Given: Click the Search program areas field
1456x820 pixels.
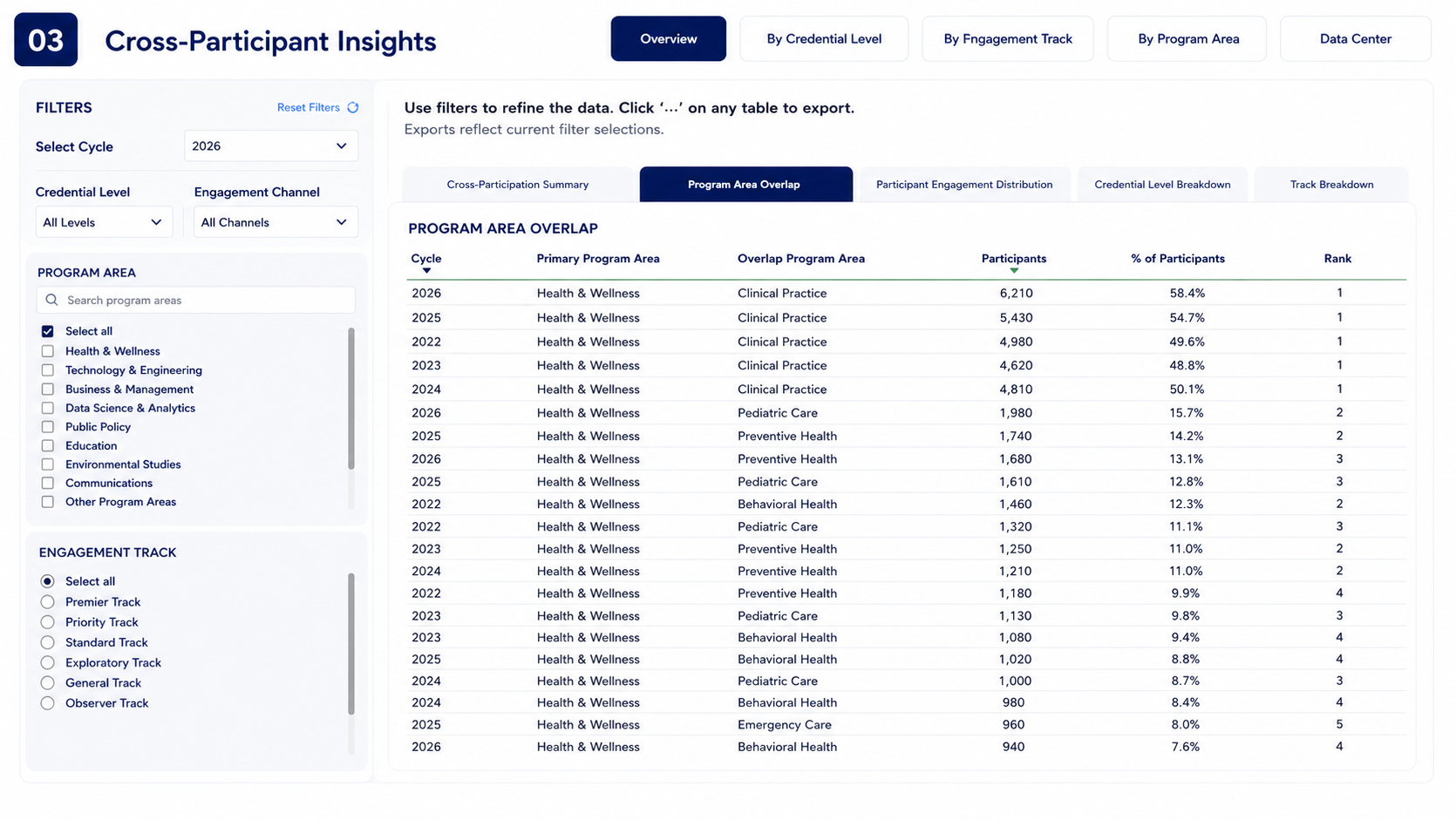Looking at the screenshot, I should click(196, 300).
